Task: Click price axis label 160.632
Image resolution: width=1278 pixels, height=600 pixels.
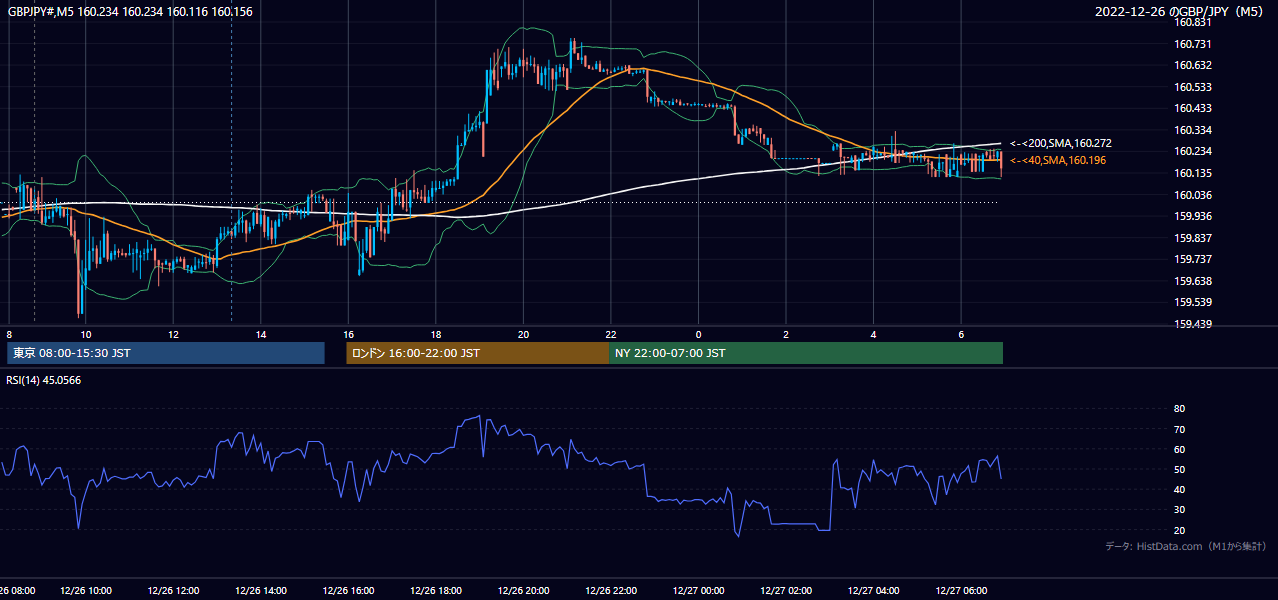Action: [1192, 65]
